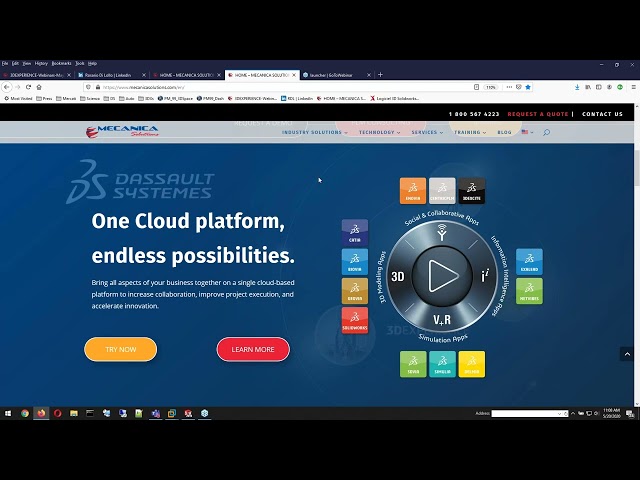The width and height of the screenshot is (640, 480).
Task: Open the green NETVIBES tile
Action: 529,291
